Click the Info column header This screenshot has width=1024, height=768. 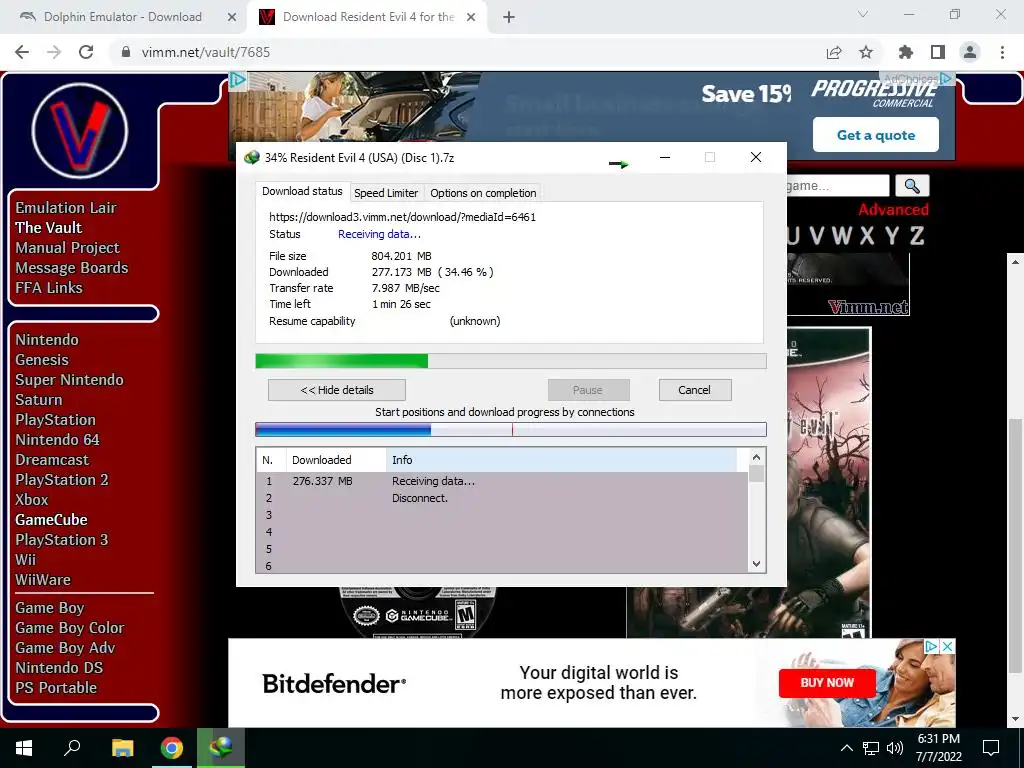(x=562, y=460)
